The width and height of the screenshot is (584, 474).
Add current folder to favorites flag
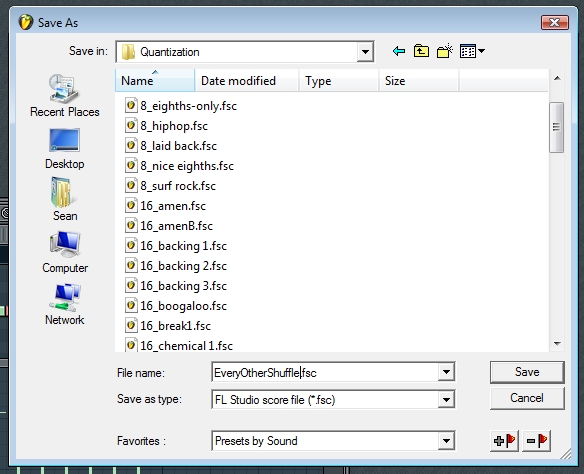(x=504, y=441)
